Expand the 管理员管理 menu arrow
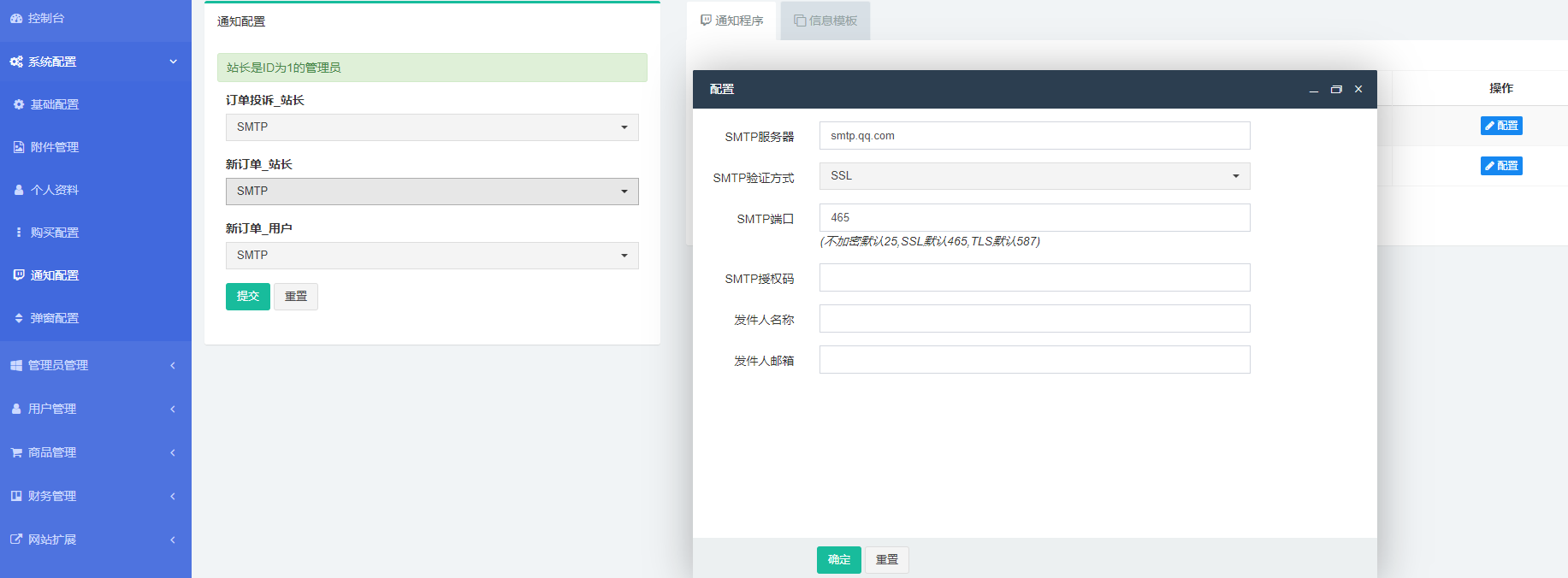Screen dimensions: 1568x578 [x=173, y=365]
